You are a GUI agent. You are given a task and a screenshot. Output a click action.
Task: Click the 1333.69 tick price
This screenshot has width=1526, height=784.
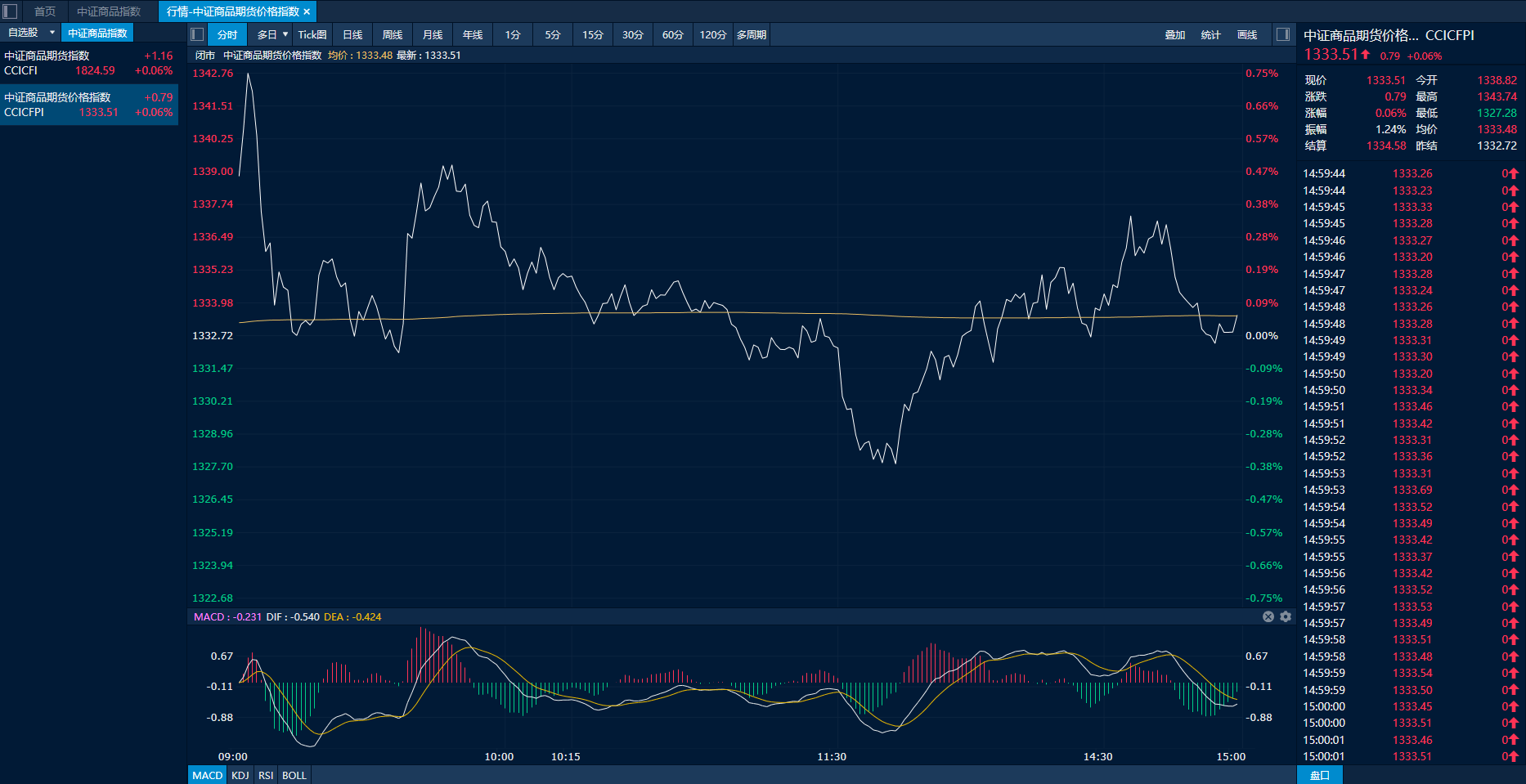click(x=1412, y=490)
